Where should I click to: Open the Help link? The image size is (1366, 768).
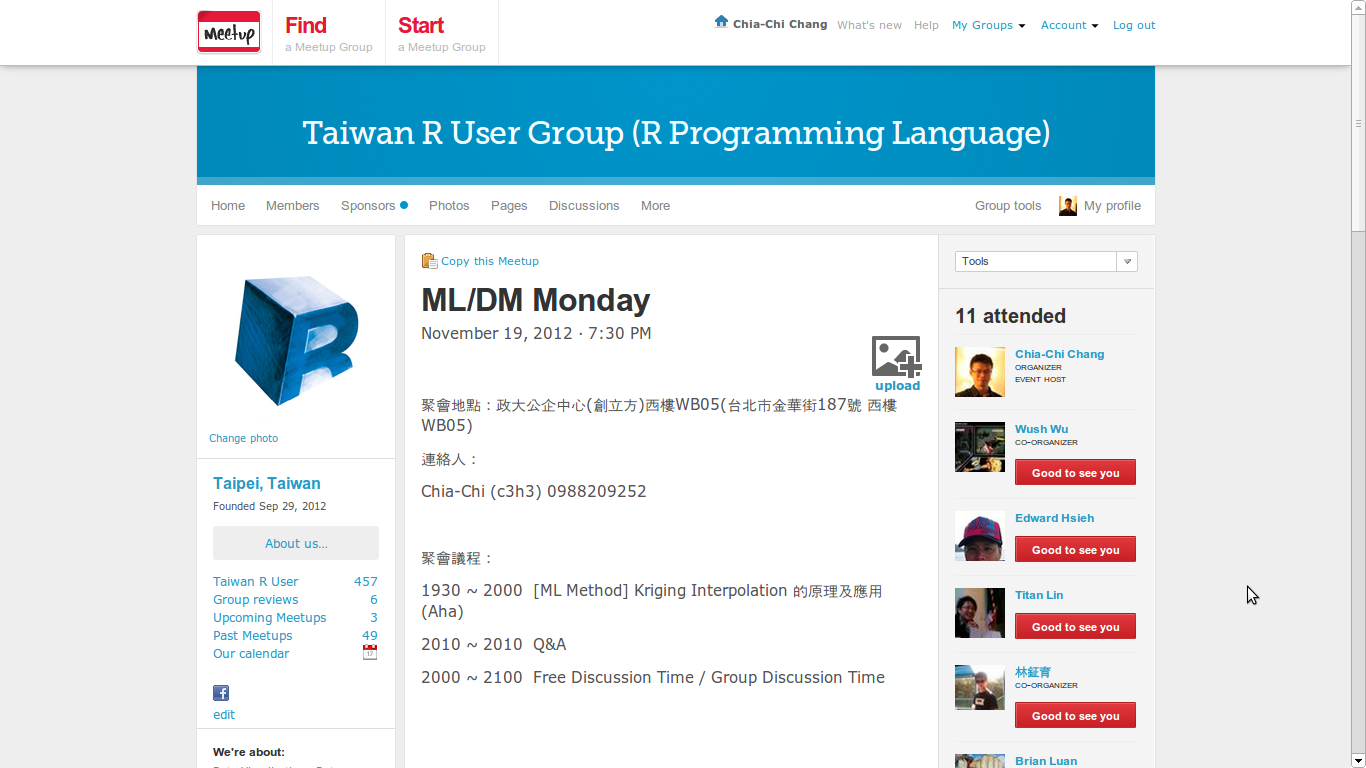(x=926, y=25)
